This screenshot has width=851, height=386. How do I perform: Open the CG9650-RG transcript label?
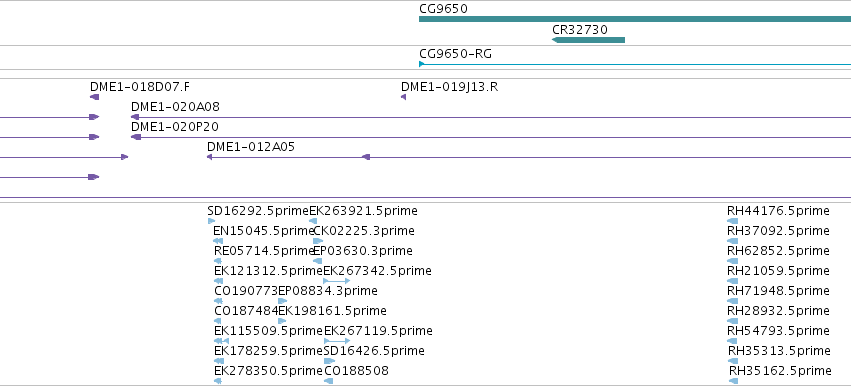point(456,54)
